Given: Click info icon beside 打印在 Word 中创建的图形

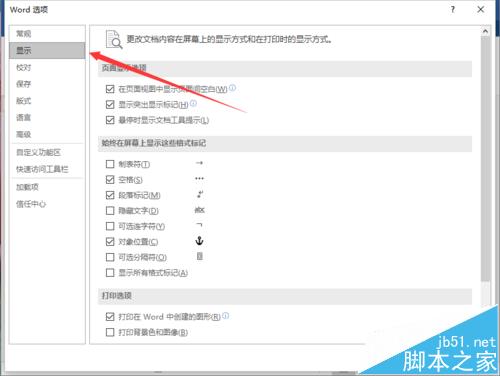Looking at the screenshot, I should pyautogui.click(x=225, y=315).
